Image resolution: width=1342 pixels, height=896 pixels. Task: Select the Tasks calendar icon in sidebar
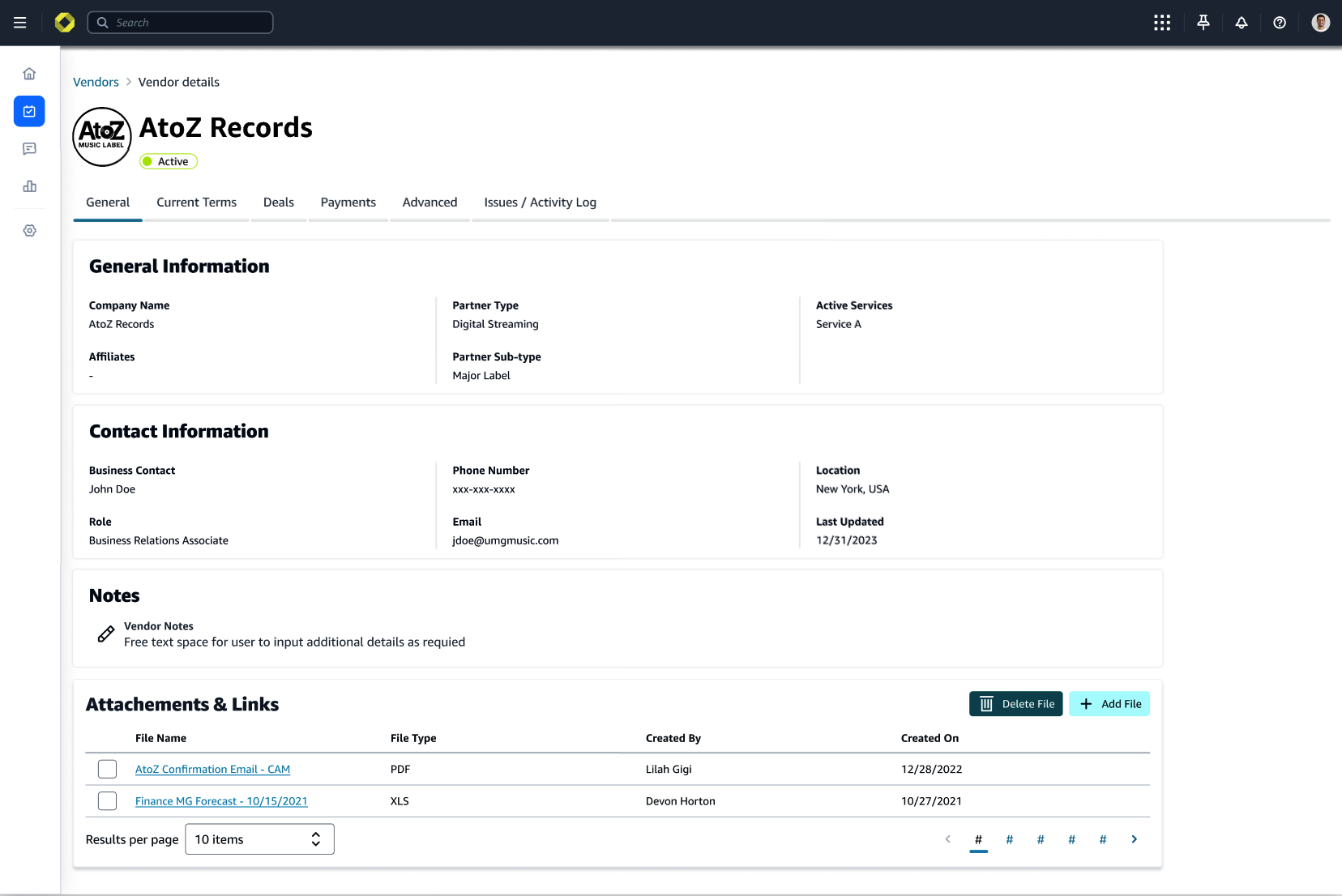(29, 111)
